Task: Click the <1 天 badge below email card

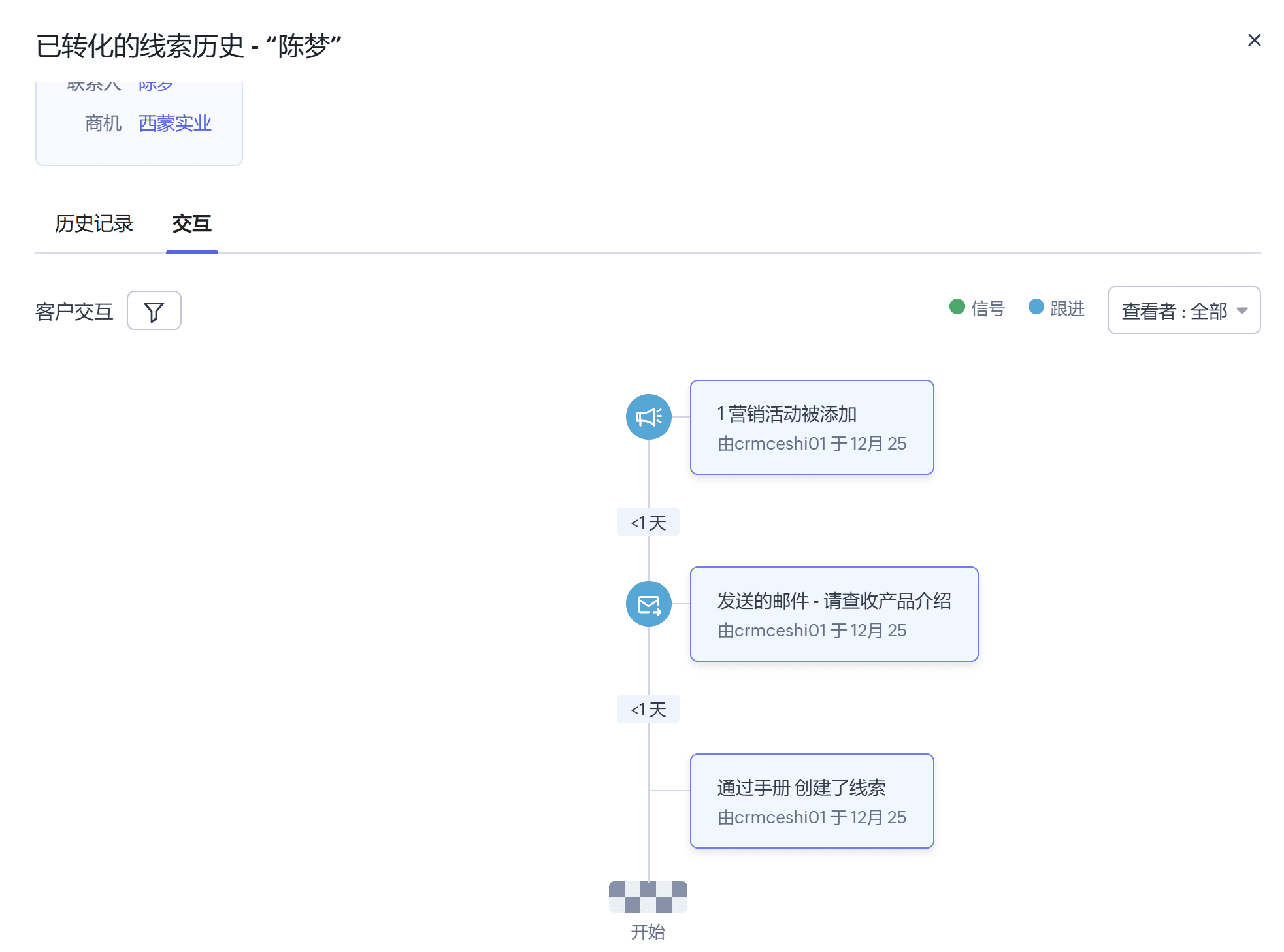Action: click(x=648, y=709)
